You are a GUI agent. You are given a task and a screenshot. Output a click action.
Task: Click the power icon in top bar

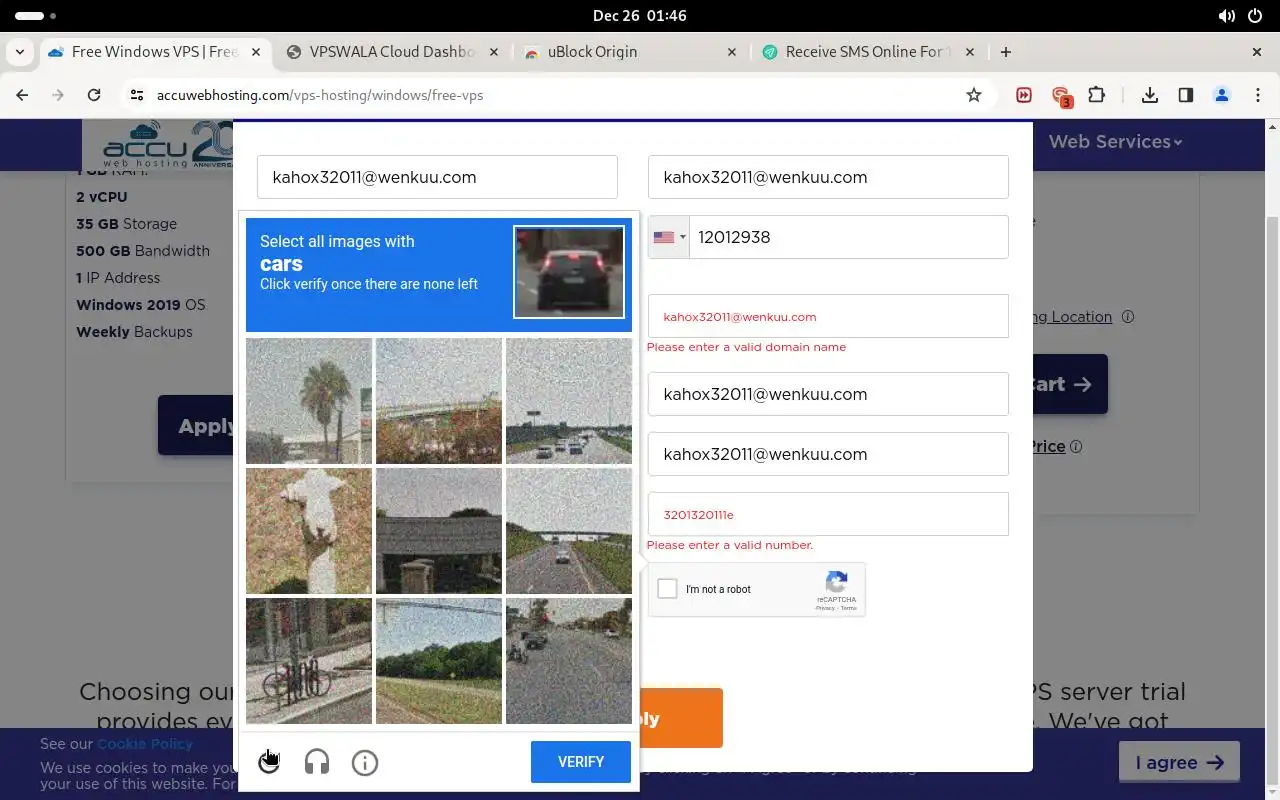tap(1256, 16)
